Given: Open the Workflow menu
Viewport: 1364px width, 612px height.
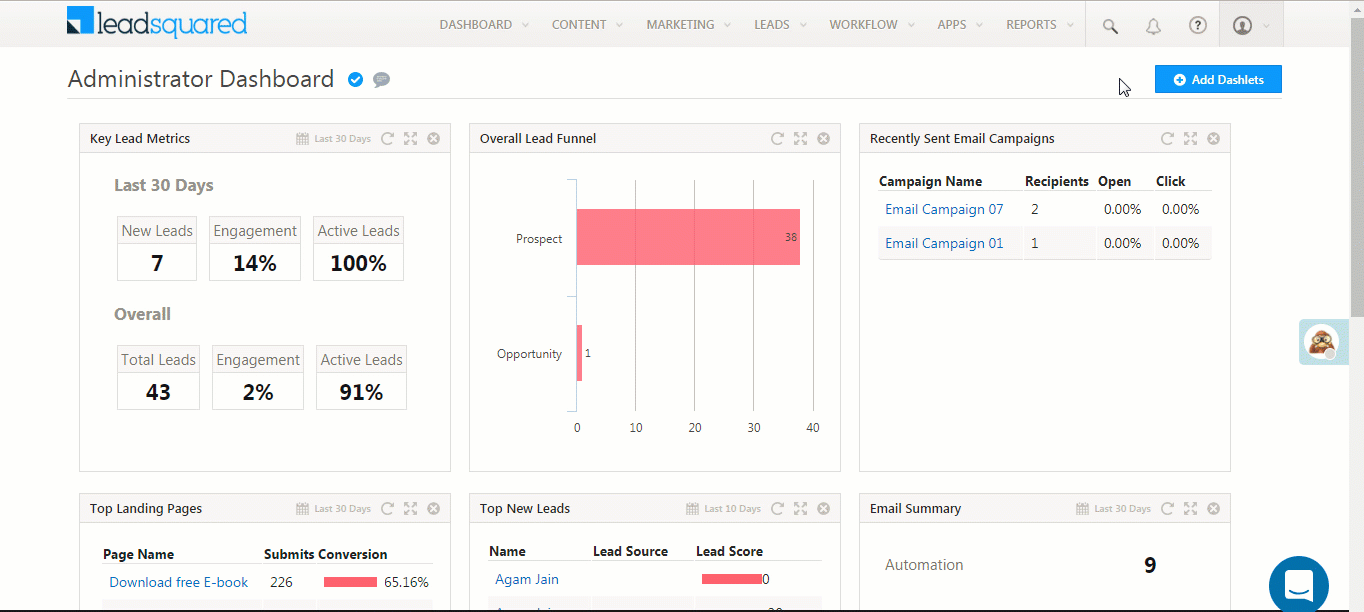Looking at the screenshot, I should pyautogui.click(x=870, y=25).
